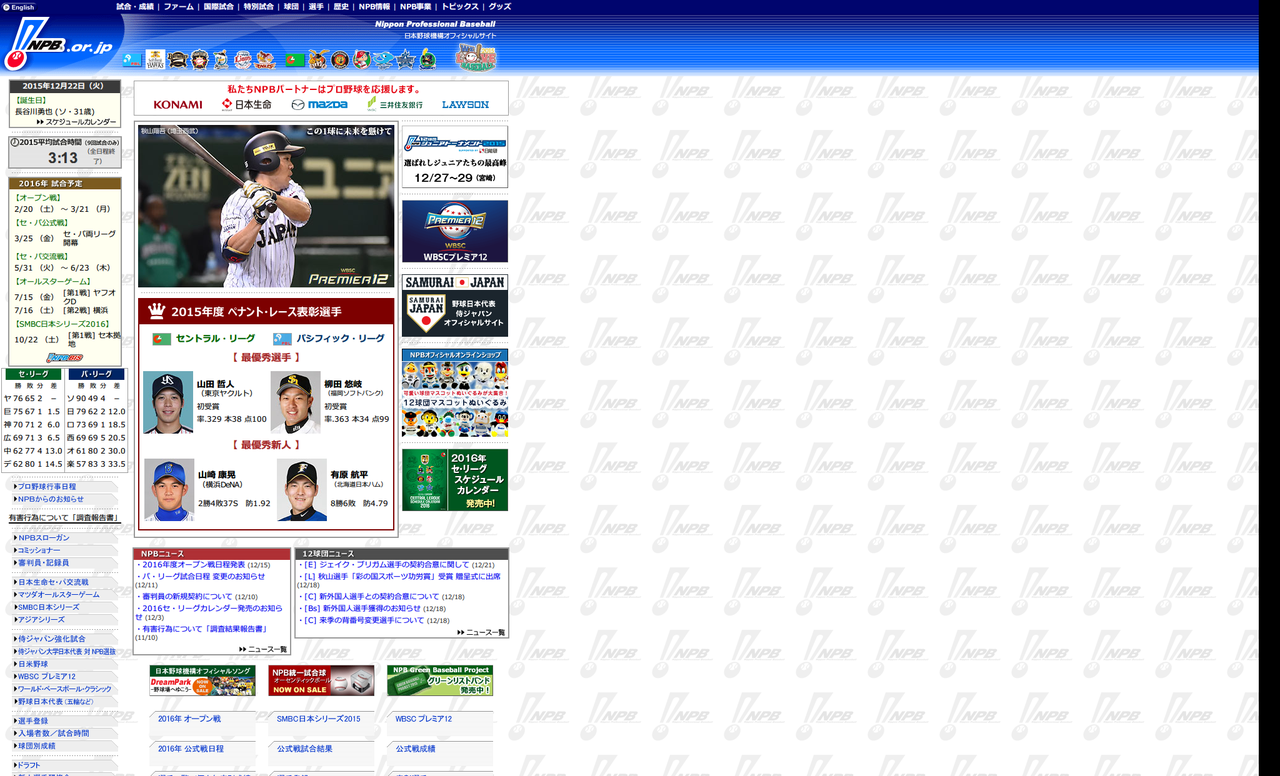Open NPBからのお知らせ in sidebar
The height and width of the screenshot is (776, 1280).
(50, 499)
